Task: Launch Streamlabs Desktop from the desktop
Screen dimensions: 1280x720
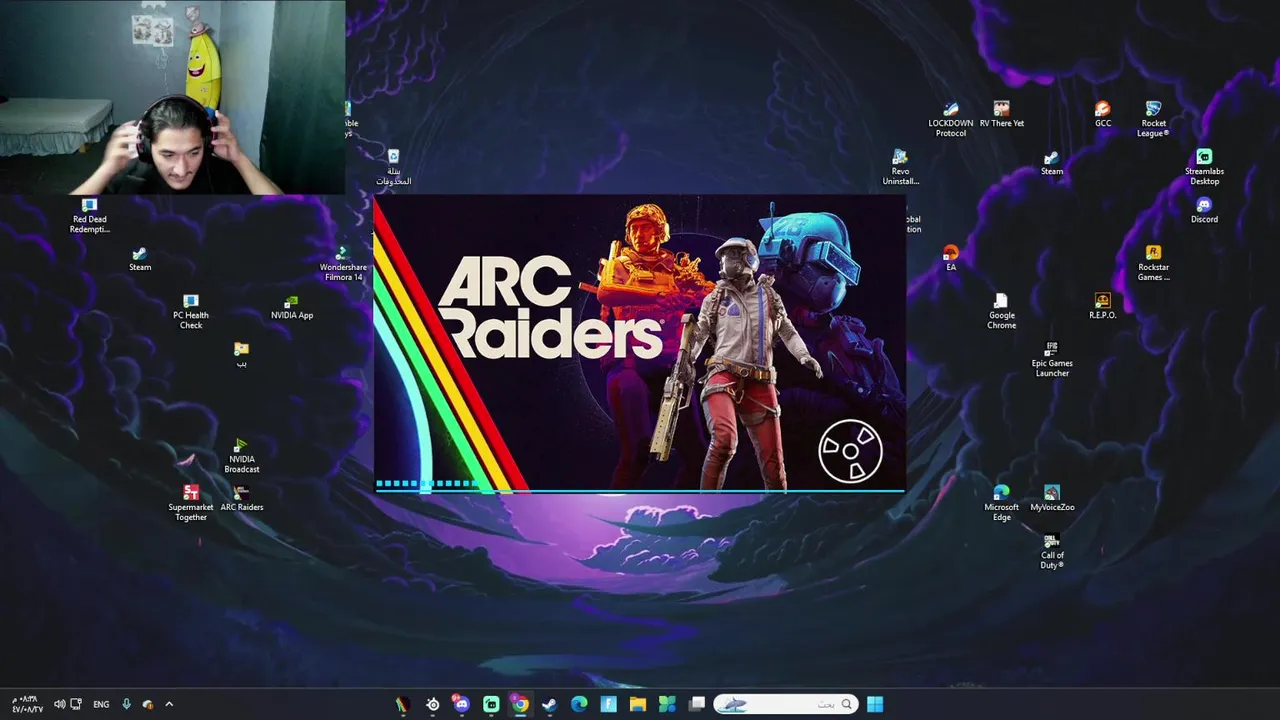Action: (x=1204, y=167)
